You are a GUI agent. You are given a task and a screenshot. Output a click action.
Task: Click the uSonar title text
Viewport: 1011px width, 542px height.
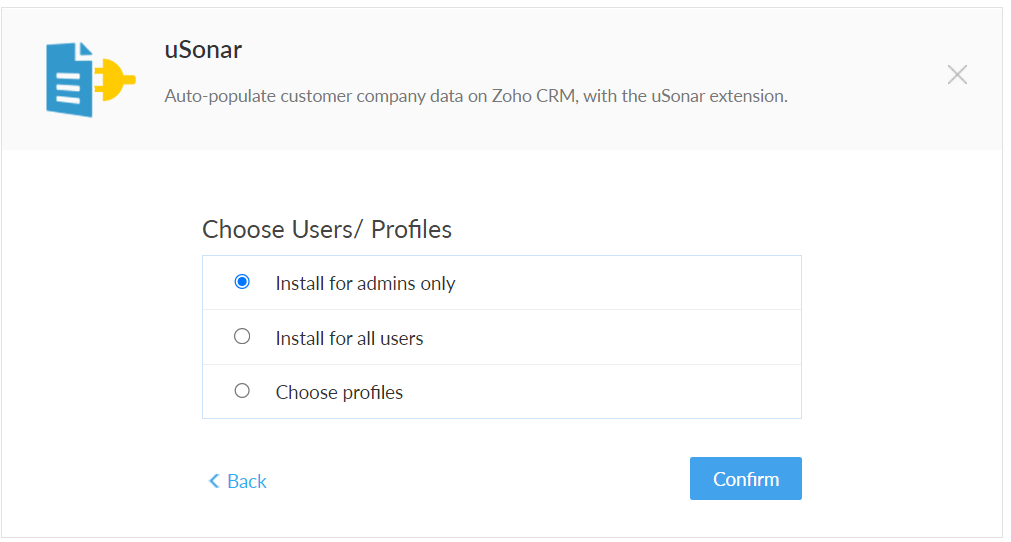click(203, 50)
